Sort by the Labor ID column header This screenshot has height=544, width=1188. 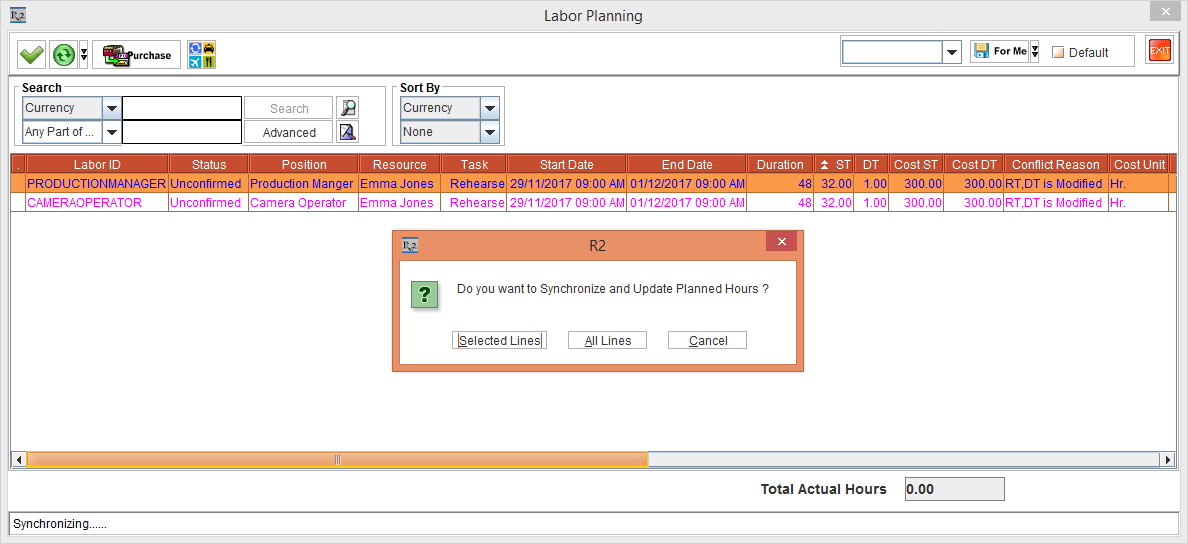click(97, 164)
